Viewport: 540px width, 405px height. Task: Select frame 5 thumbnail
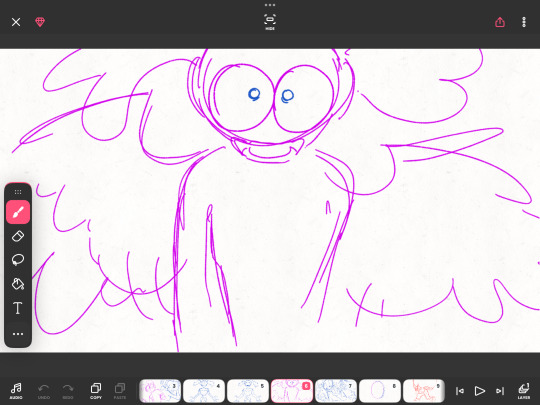pyautogui.click(x=248, y=391)
